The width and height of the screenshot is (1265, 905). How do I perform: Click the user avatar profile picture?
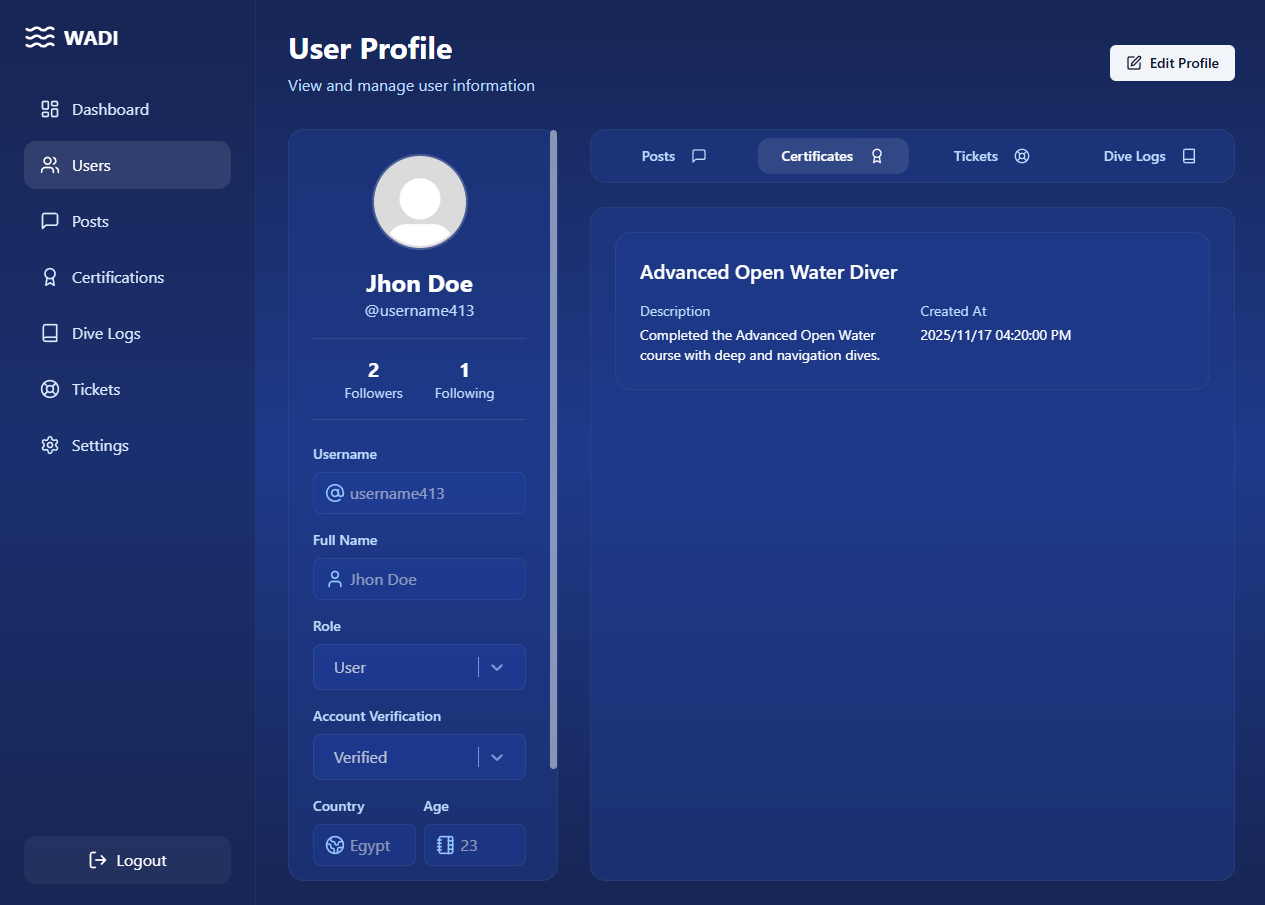pos(420,202)
